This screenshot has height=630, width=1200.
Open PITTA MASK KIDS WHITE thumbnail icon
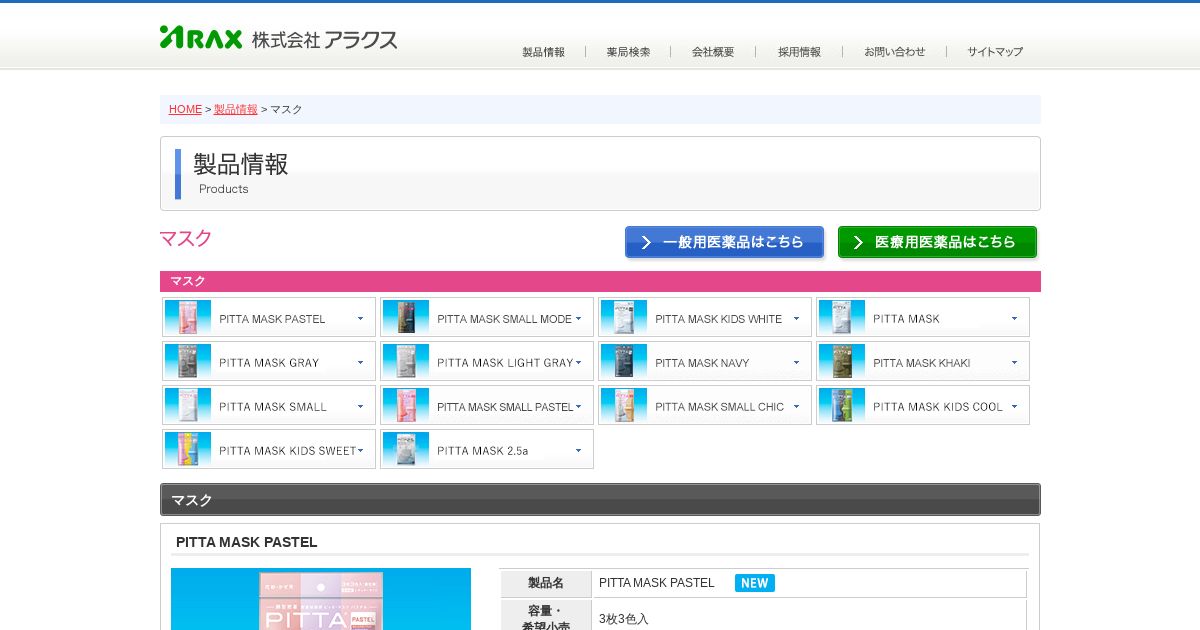point(624,317)
